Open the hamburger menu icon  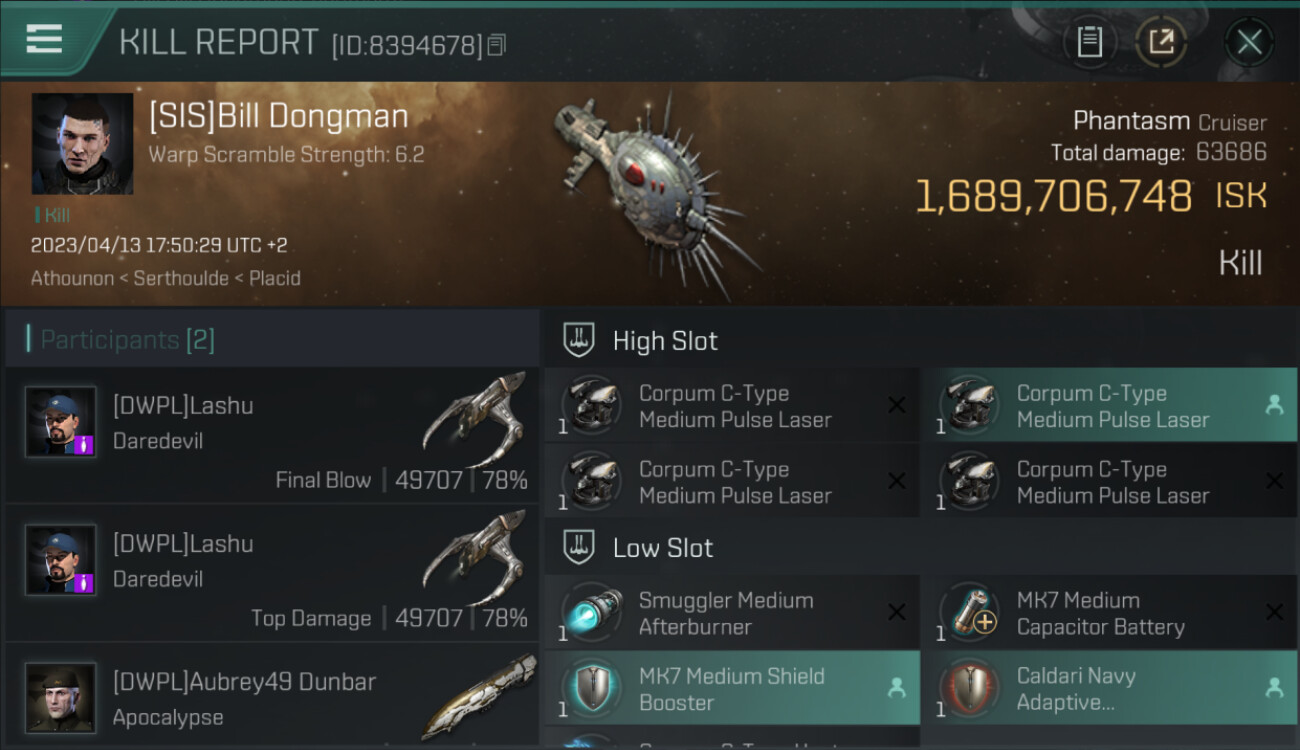tap(44, 40)
